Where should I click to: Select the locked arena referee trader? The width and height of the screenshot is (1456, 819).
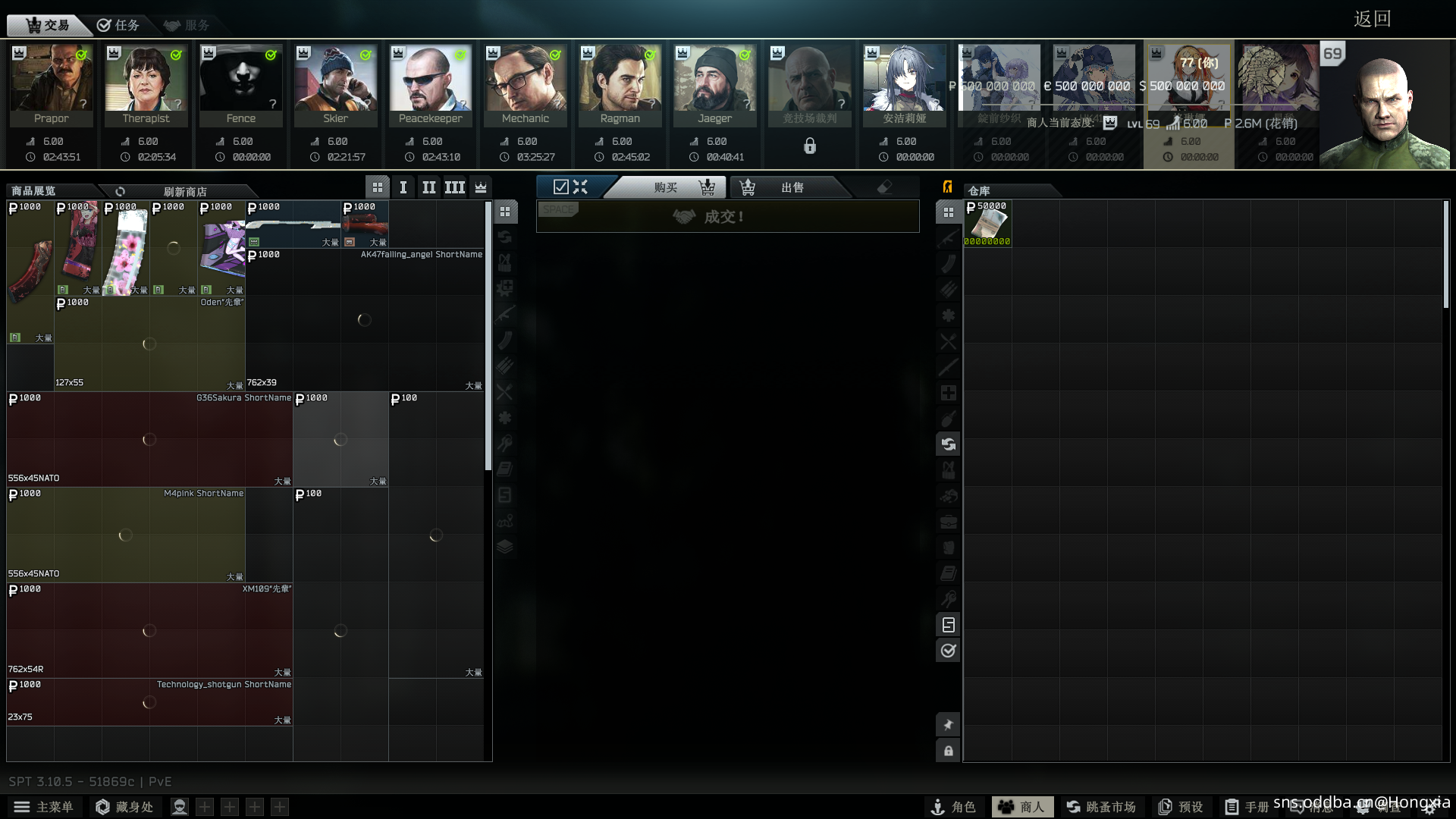810,85
